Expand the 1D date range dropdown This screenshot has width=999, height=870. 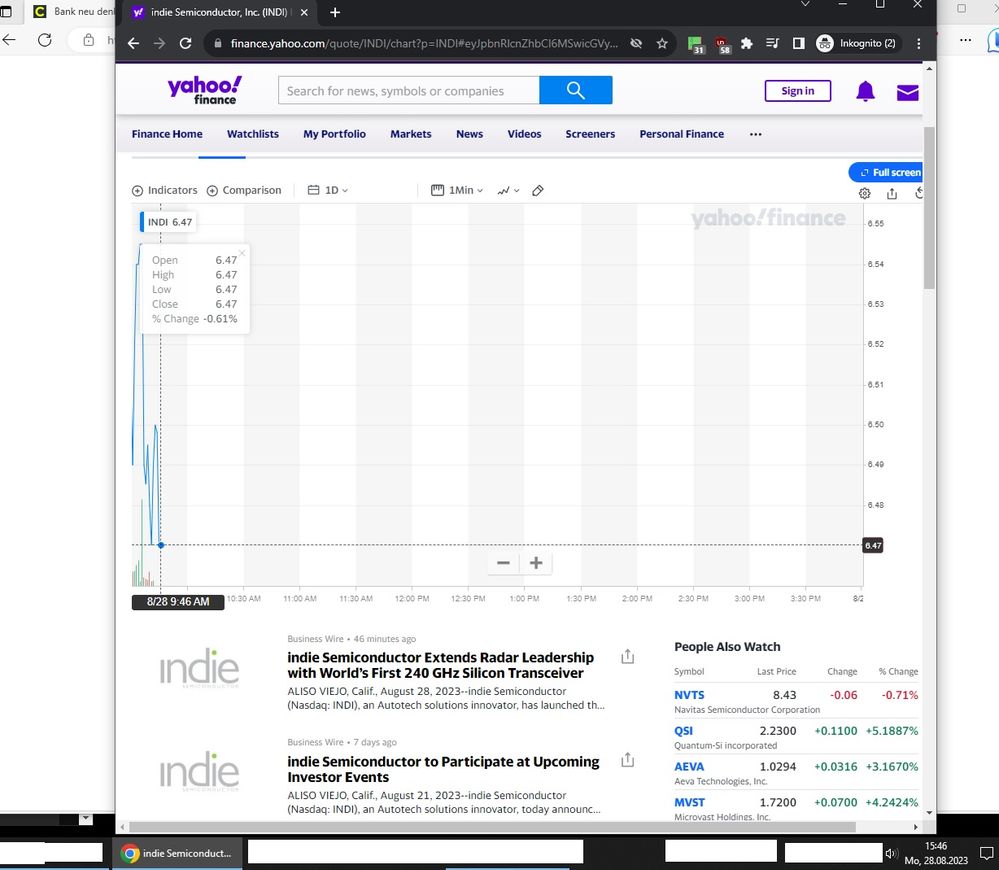pyautogui.click(x=328, y=190)
